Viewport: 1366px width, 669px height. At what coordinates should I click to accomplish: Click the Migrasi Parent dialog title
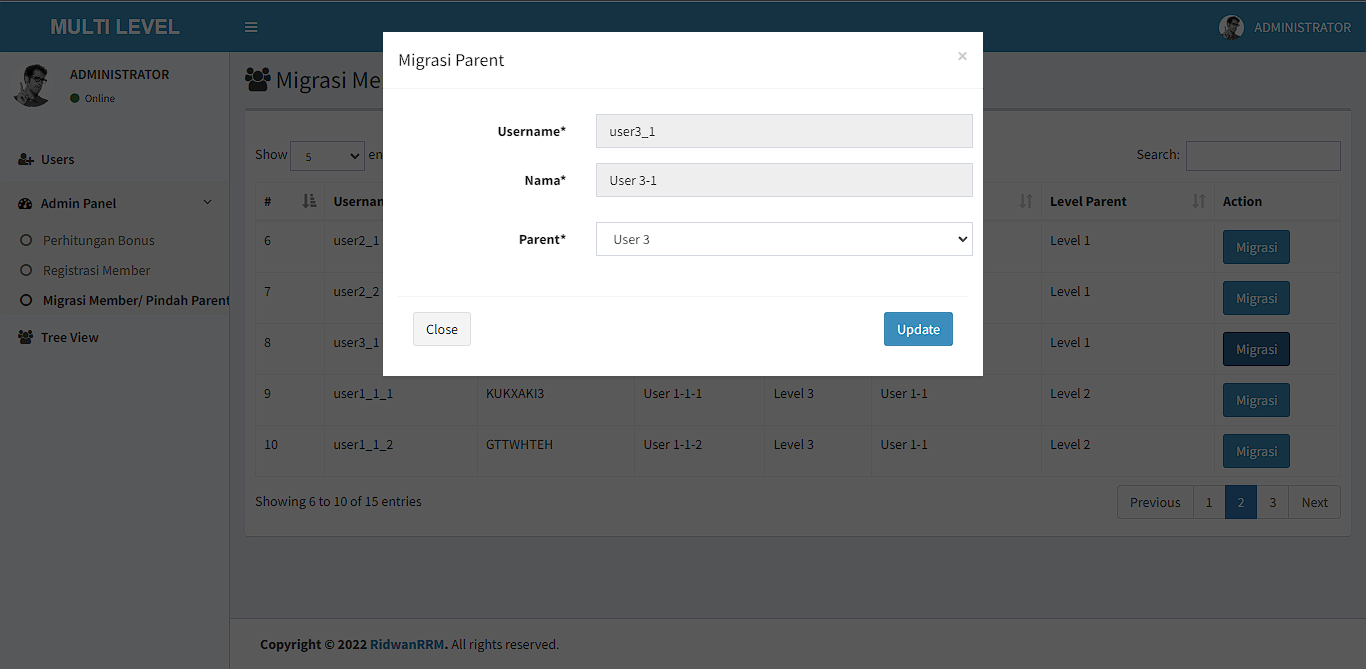451,60
